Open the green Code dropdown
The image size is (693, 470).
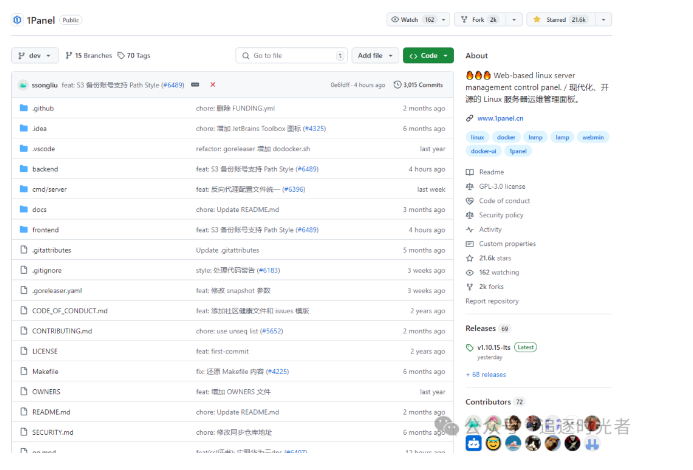pyautogui.click(x=428, y=56)
